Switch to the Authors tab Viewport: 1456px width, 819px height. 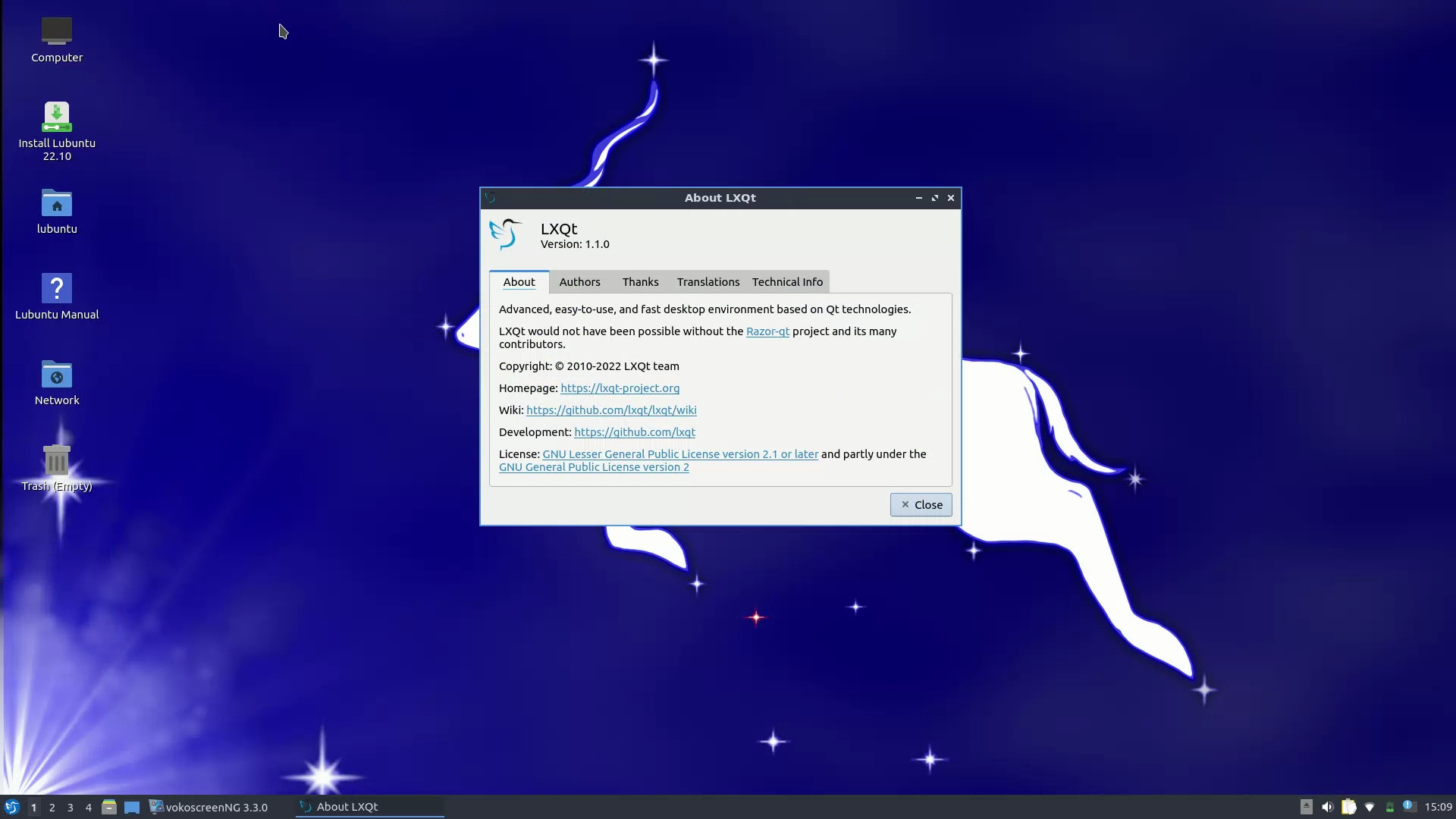point(580,281)
